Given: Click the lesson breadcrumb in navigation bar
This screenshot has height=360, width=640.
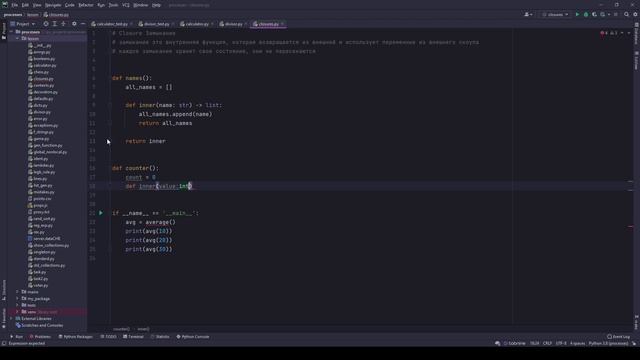Looking at the screenshot, I should point(33,15).
